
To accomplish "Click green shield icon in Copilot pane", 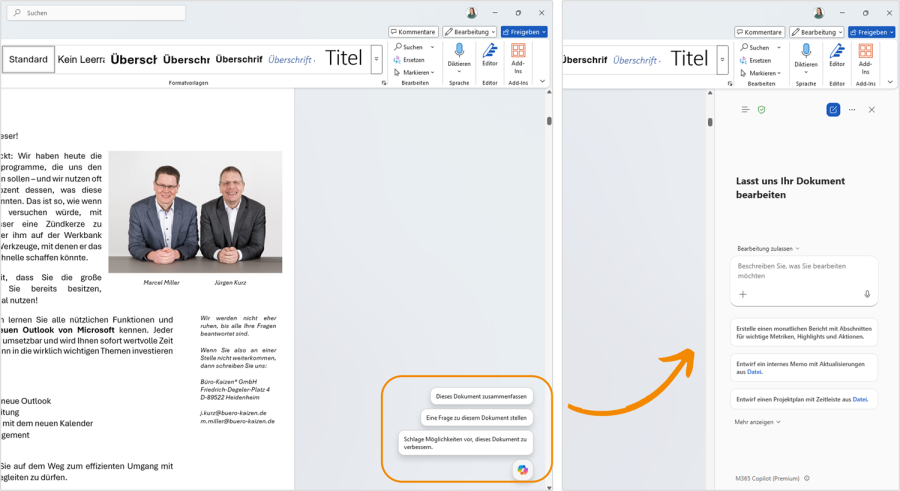I will pos(762,110).
